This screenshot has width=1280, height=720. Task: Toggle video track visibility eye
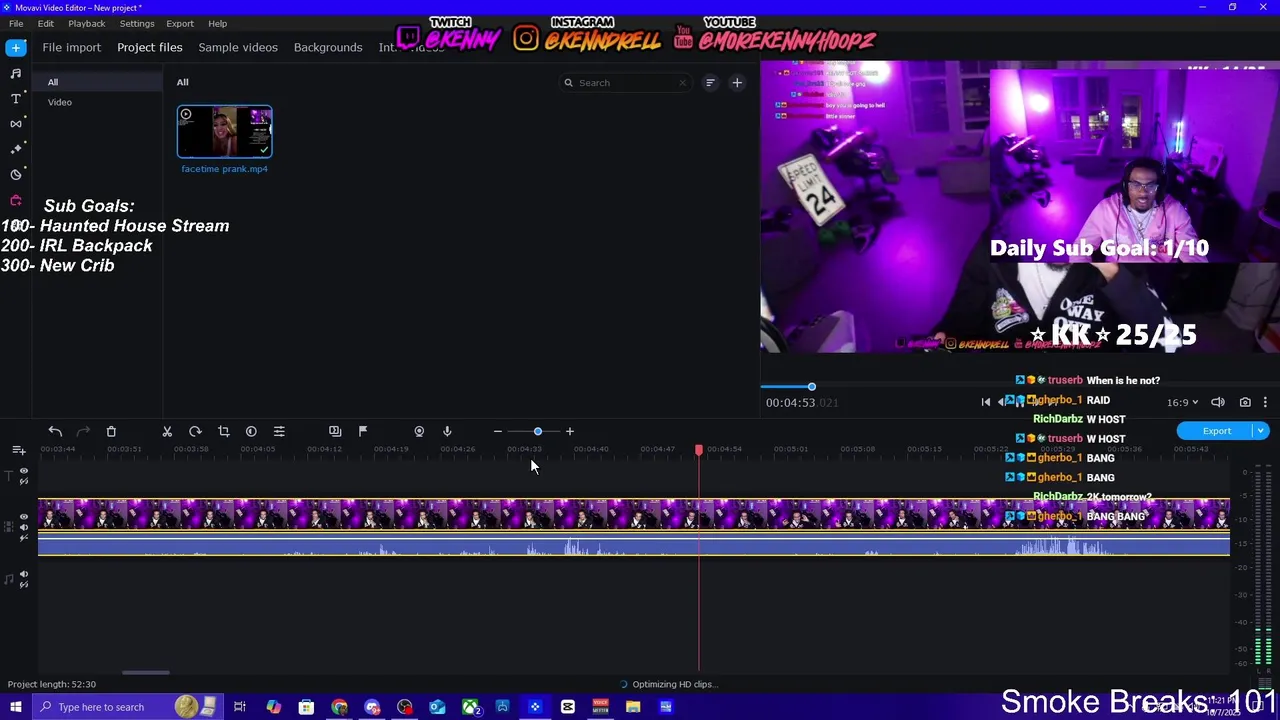(x=24, y=517)
